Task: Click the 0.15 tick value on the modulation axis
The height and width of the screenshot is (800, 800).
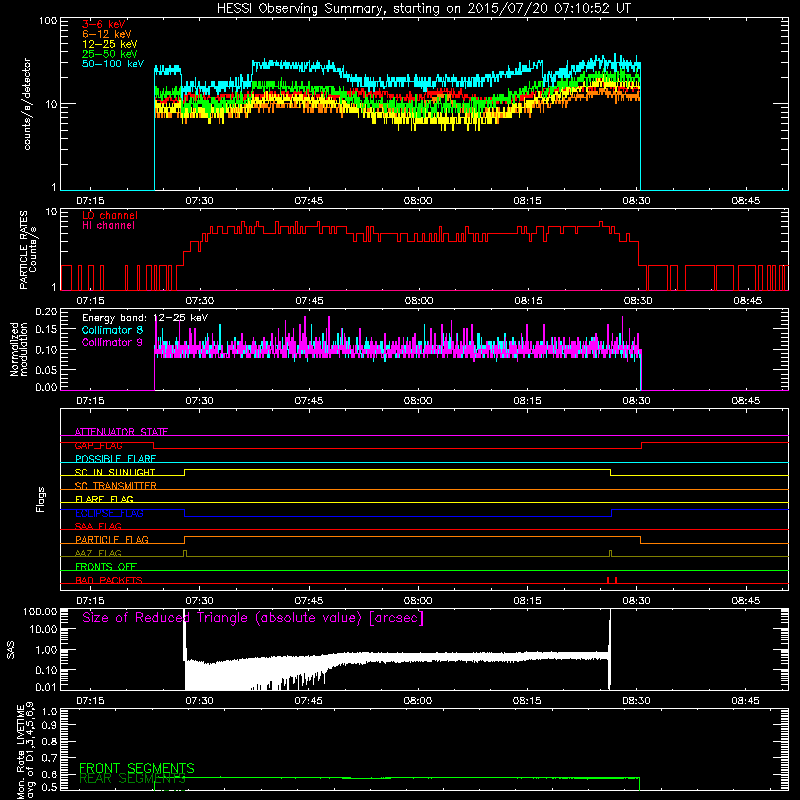Action: pos(46,330)
